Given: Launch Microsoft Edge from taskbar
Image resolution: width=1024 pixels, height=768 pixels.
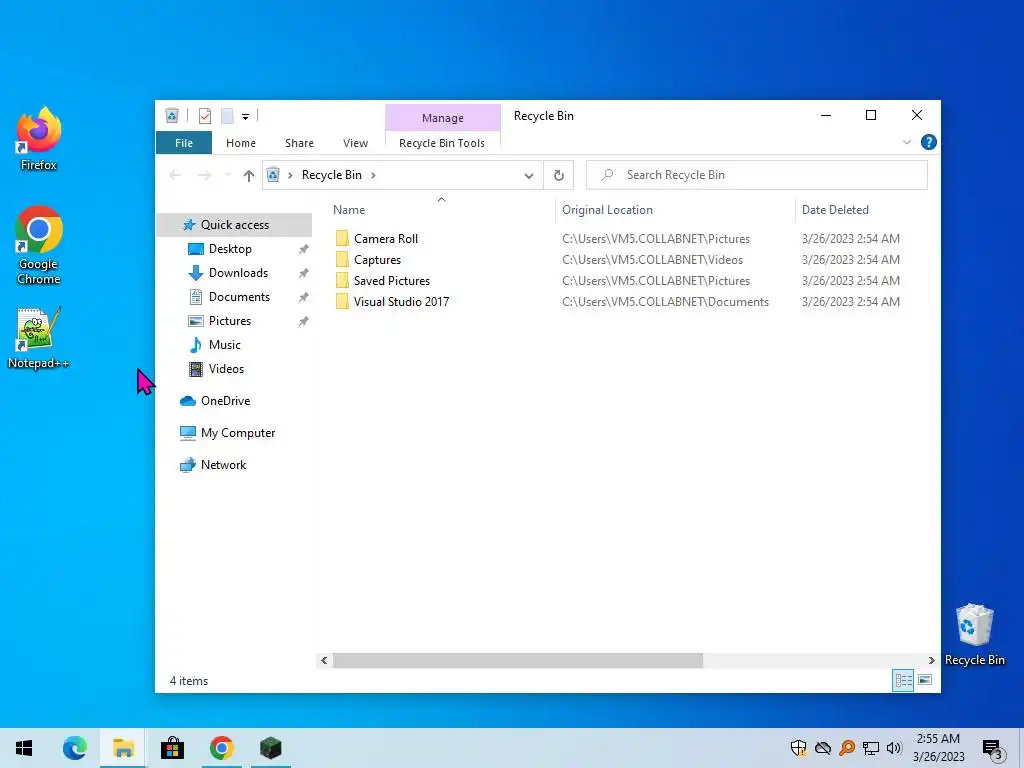Looking at the screenshot, I should 74,748.
